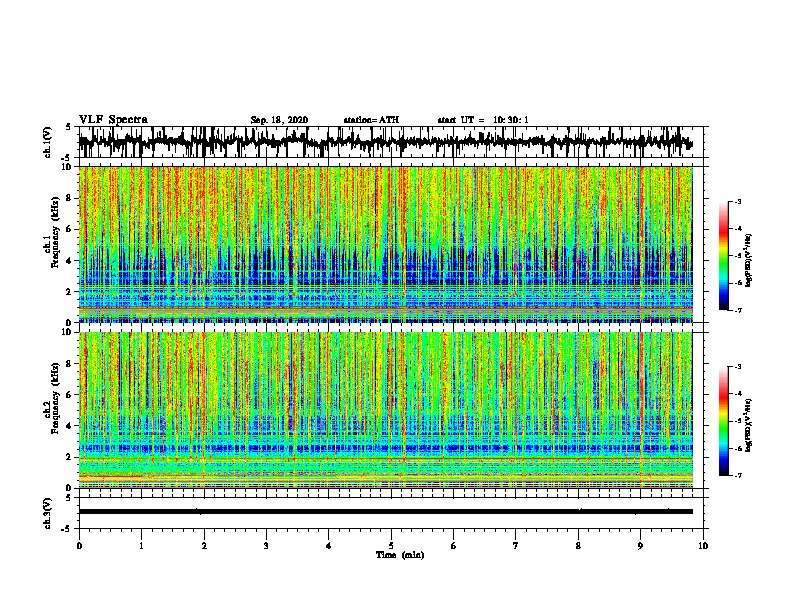Image resolution: width=792 pixels, height=612 pixels.
Task: Click the "VLF Spectra" plot title
Action: click(x=113, y=120)
